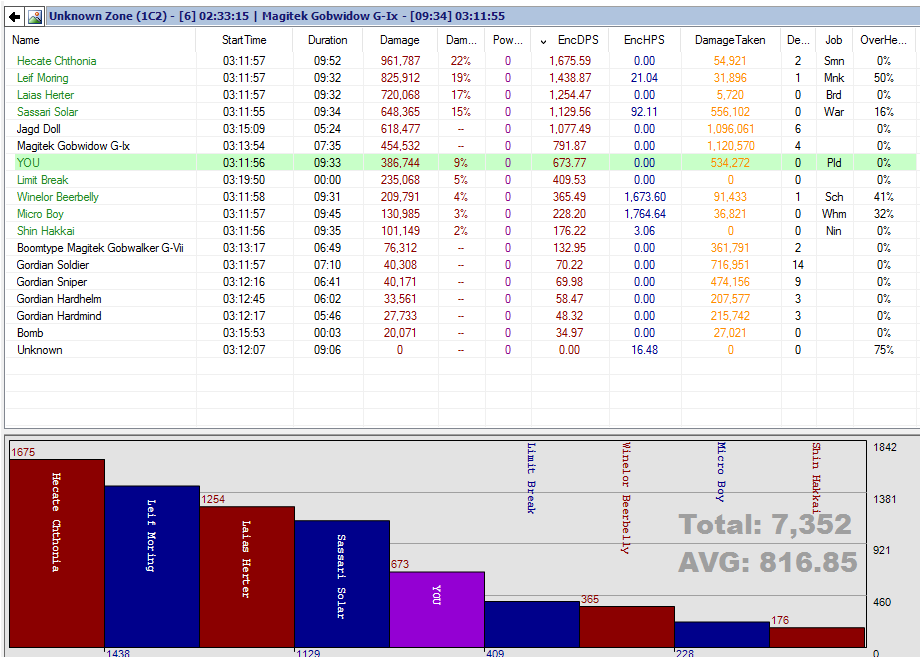
Task: Click the EncDPS sort arrow header
Action: coord(570,40)
